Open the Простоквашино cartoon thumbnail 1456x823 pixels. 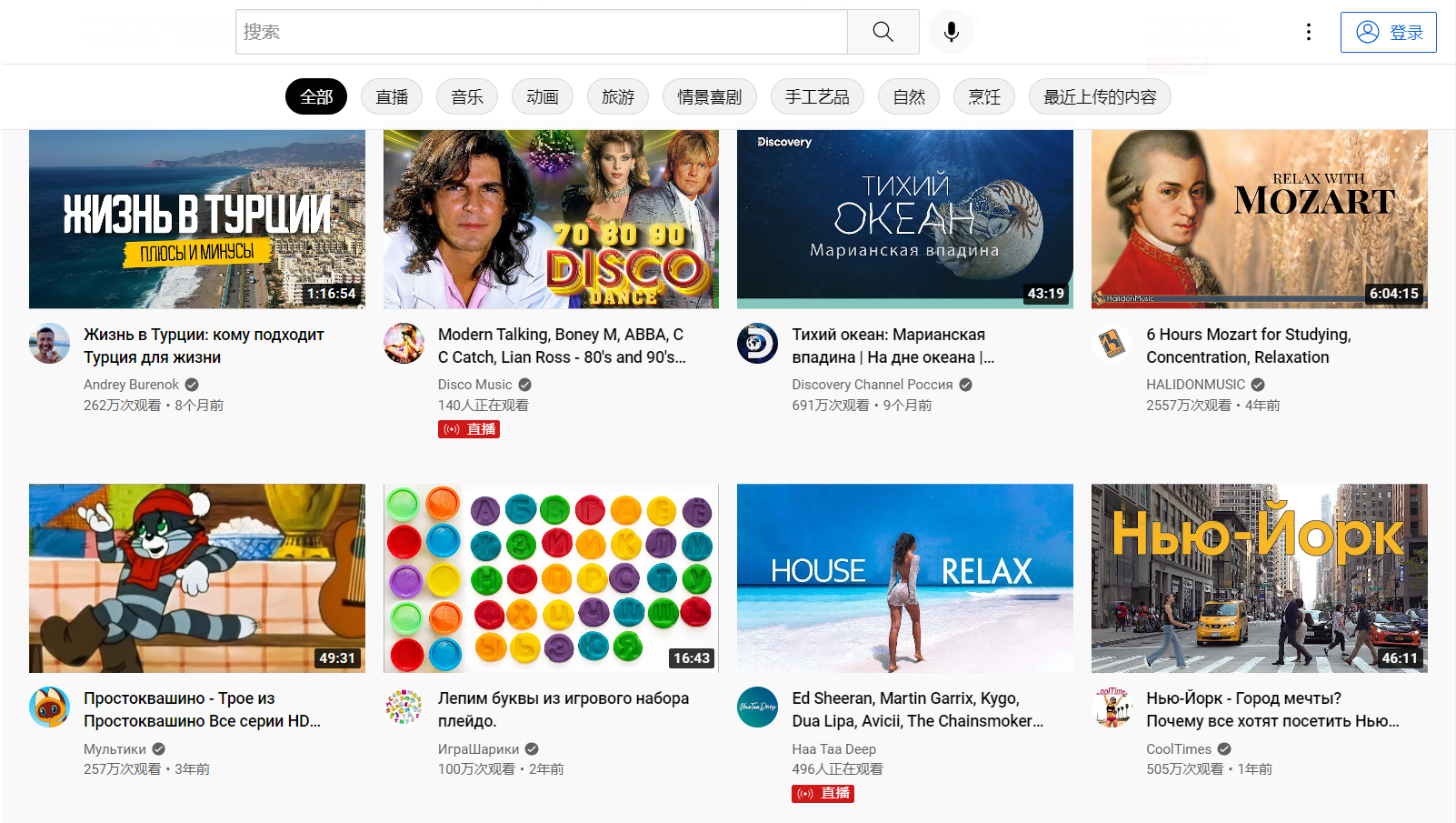(x=197, y=578)
